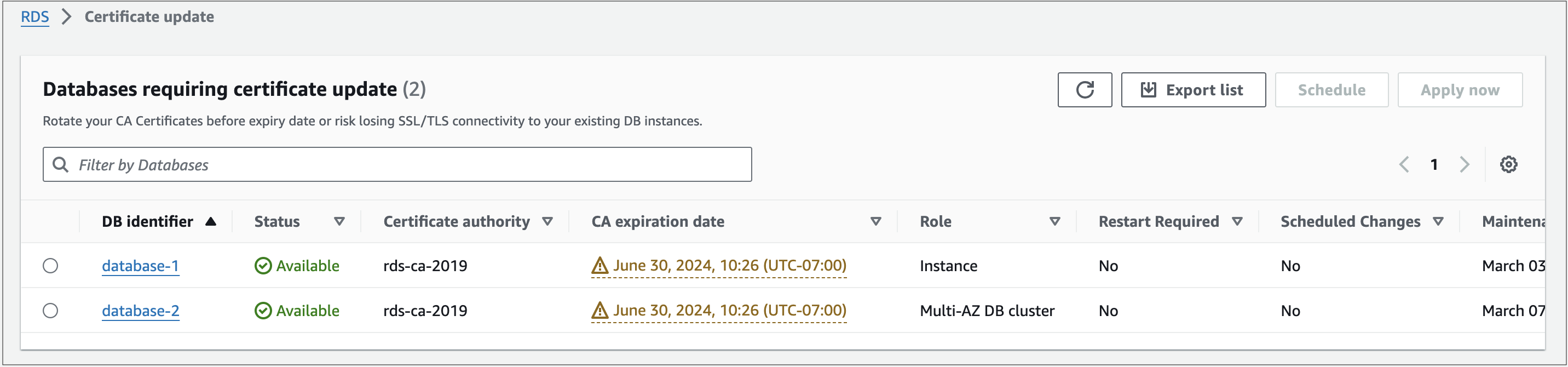This screenshot has width=1568, height=367.
Task: Sort by Status column arrow
Action: click(x=339, y=221)
